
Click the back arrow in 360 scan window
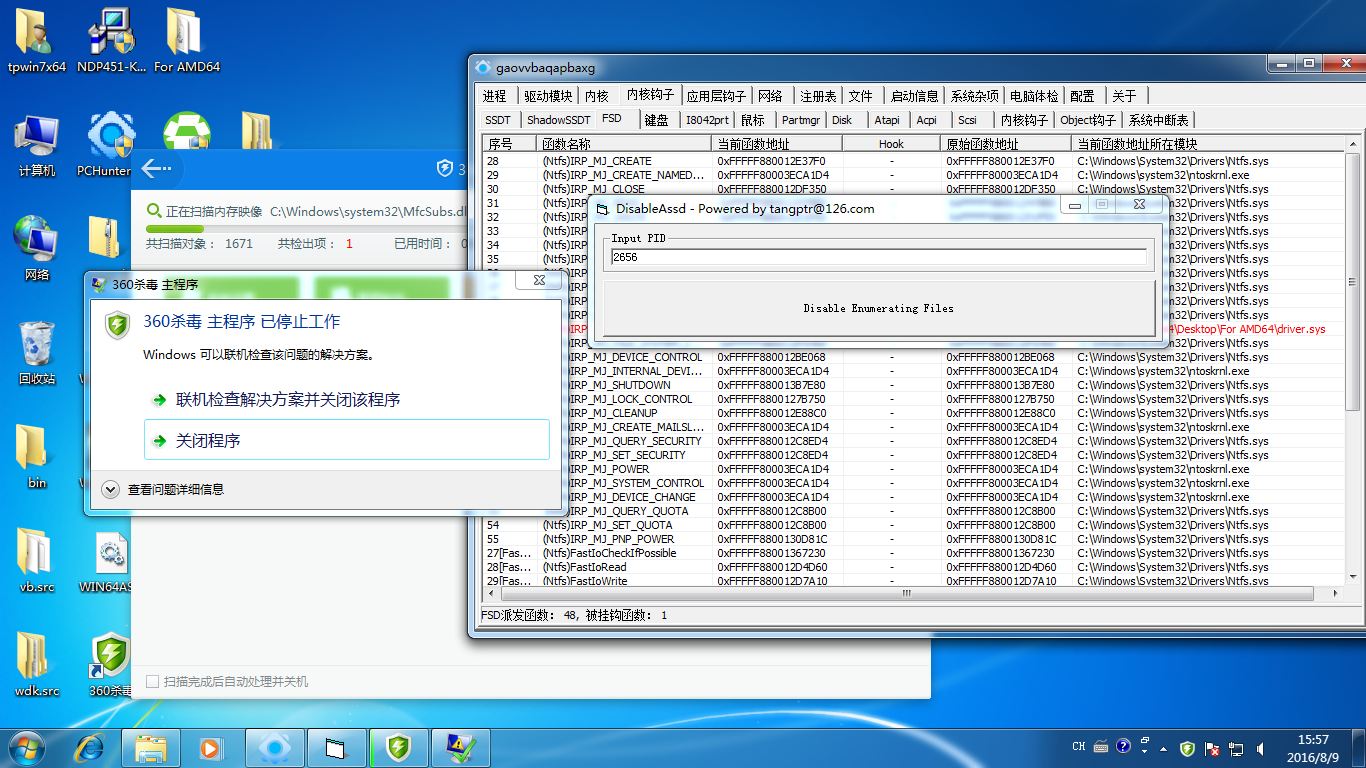coord(157,169)
